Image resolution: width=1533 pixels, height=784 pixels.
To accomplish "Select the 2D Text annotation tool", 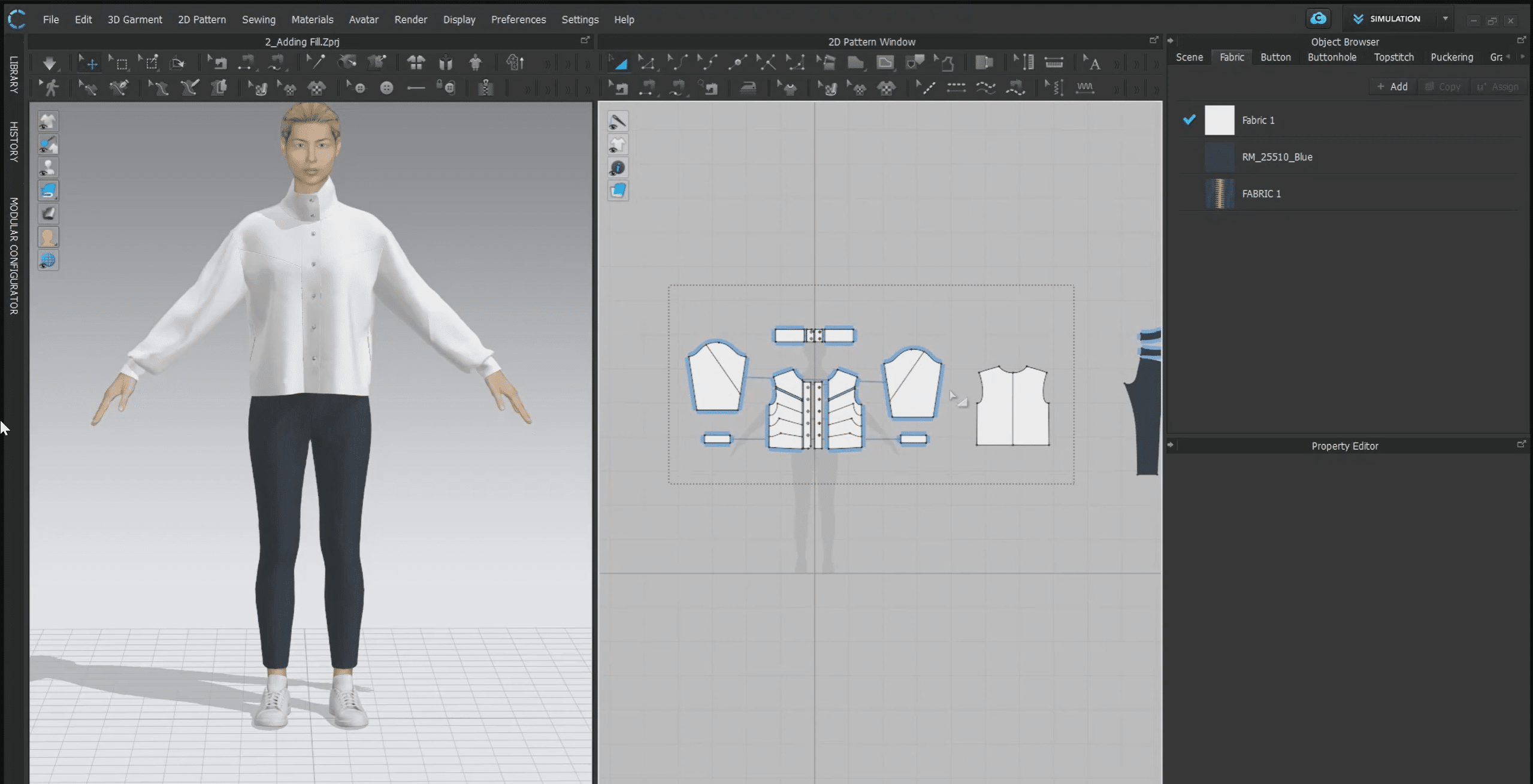I will tap(1093, 63).
